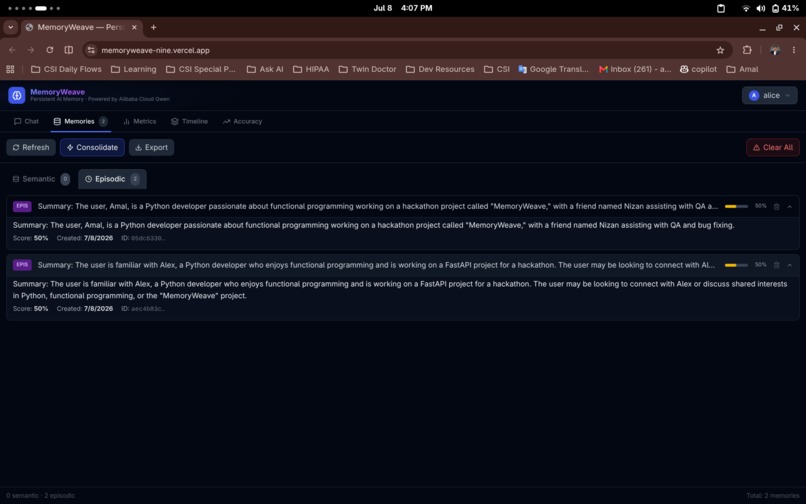Open the browser three-dot menu

794,50
